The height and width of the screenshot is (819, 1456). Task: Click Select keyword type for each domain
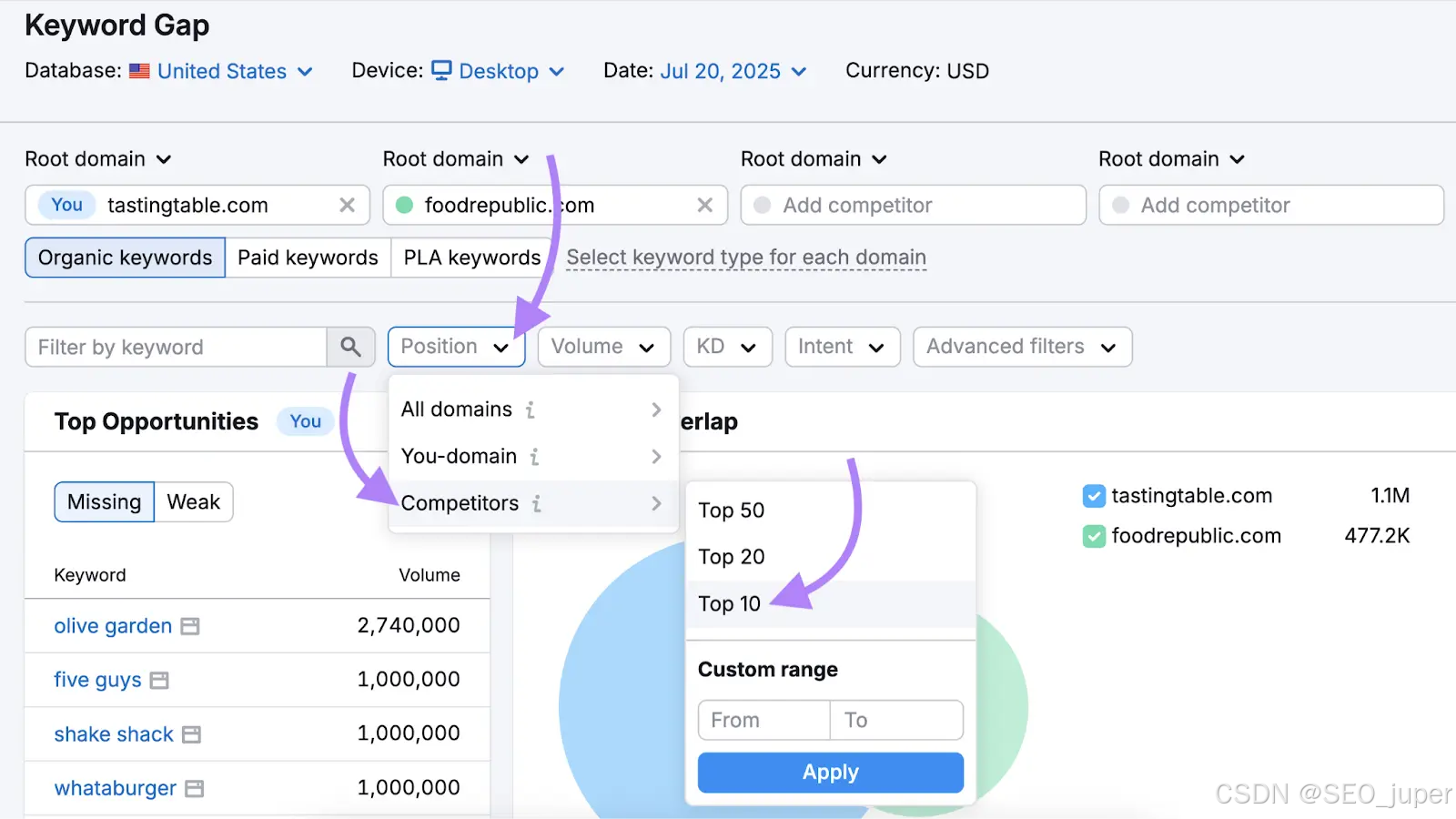[x=746, y=258]
